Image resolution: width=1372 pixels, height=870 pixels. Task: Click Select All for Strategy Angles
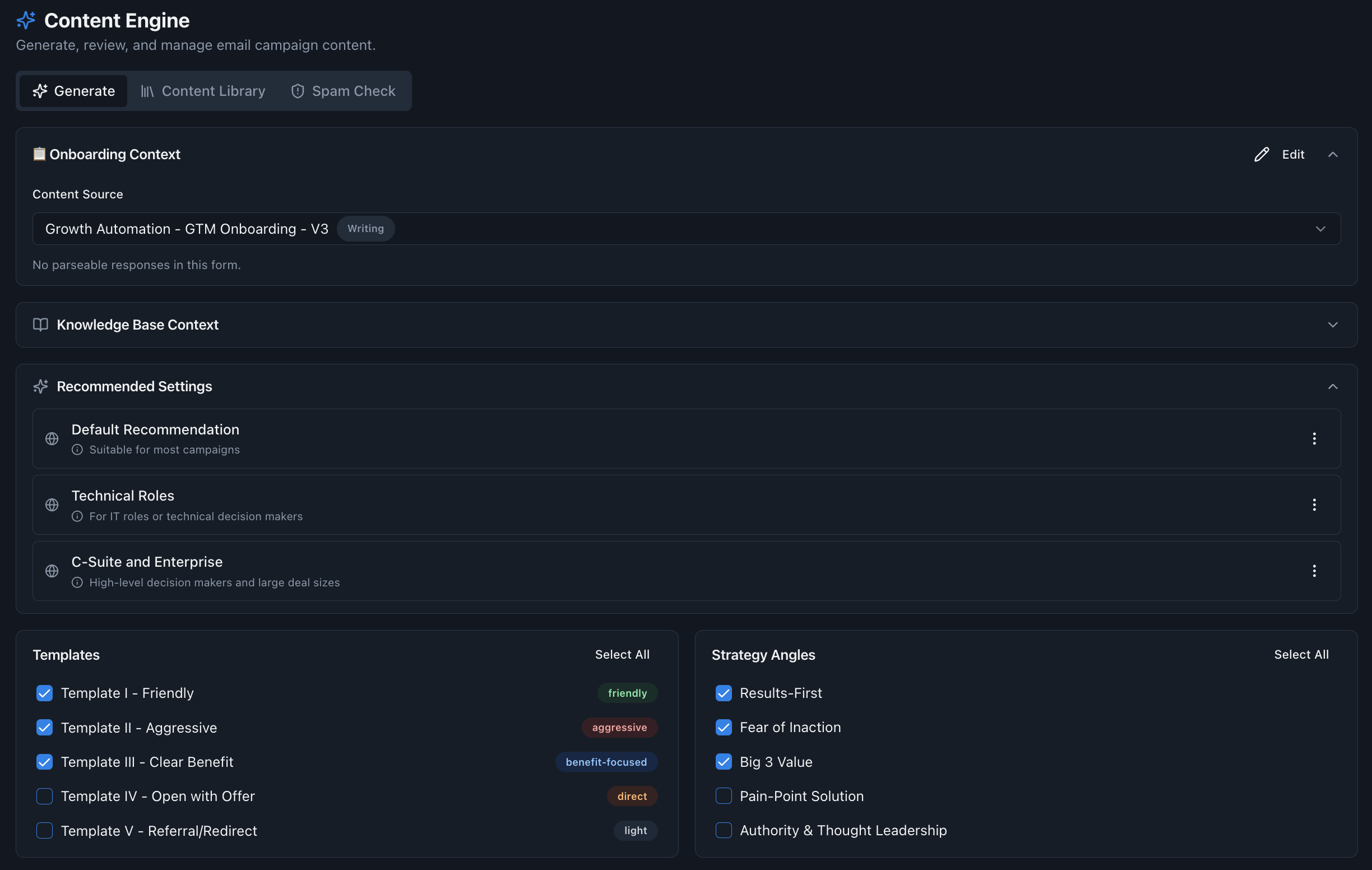point(1301,654)
